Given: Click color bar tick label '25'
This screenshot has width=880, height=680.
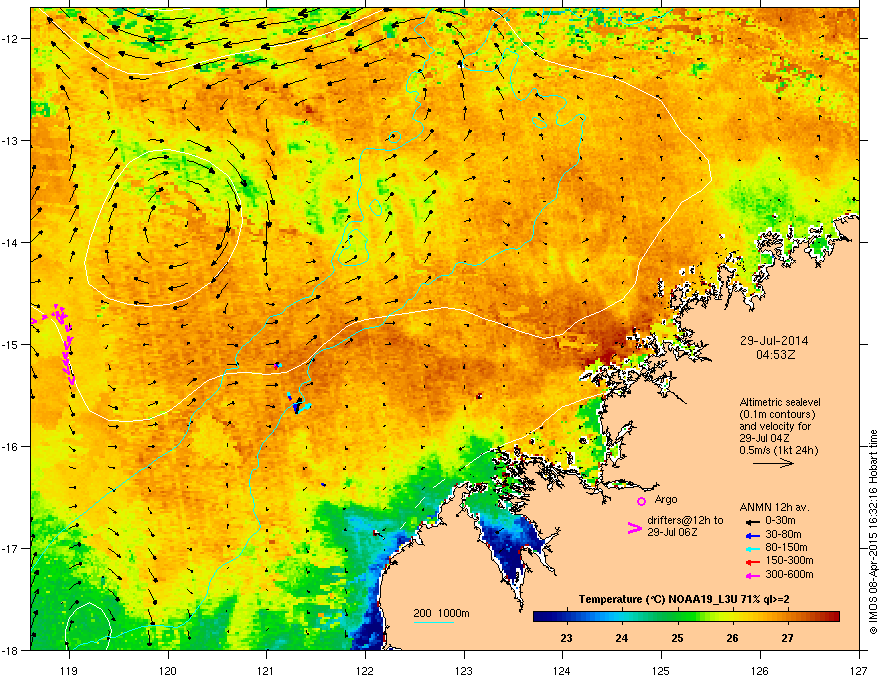Looking at the screenshot, I should 677,638.
